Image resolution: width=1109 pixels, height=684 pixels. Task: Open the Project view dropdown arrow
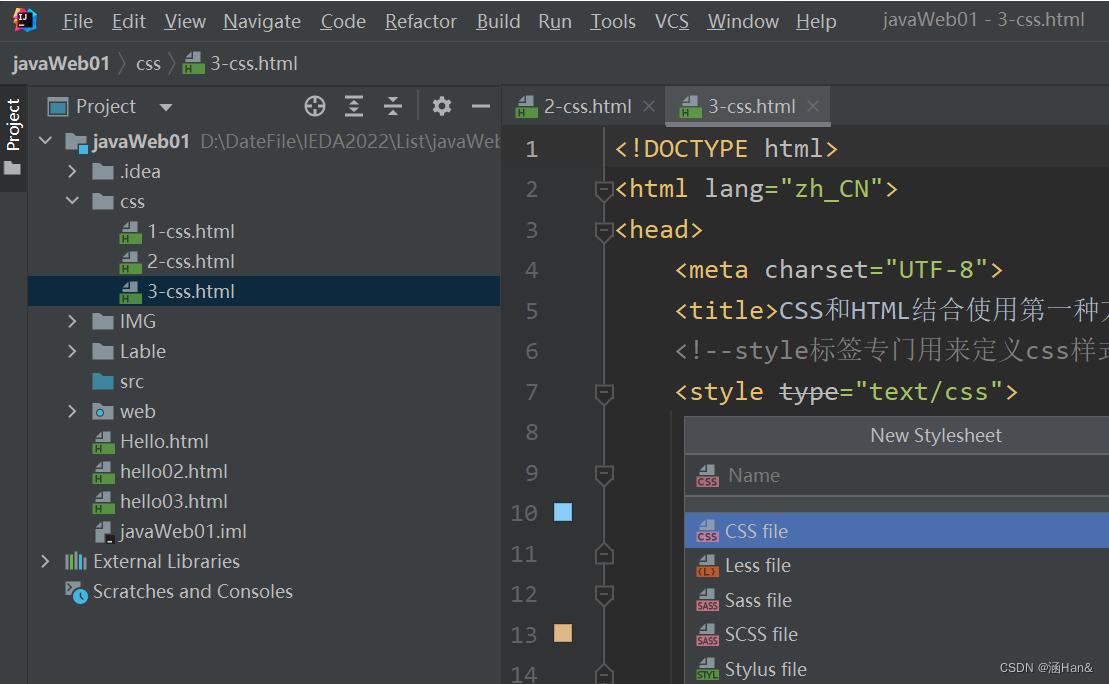(x=166, y=108)
